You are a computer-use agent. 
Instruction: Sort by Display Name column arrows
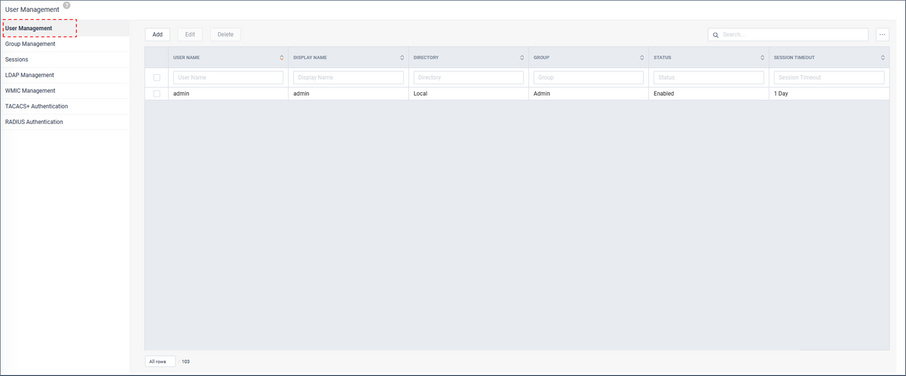click(x=402, y=58)
